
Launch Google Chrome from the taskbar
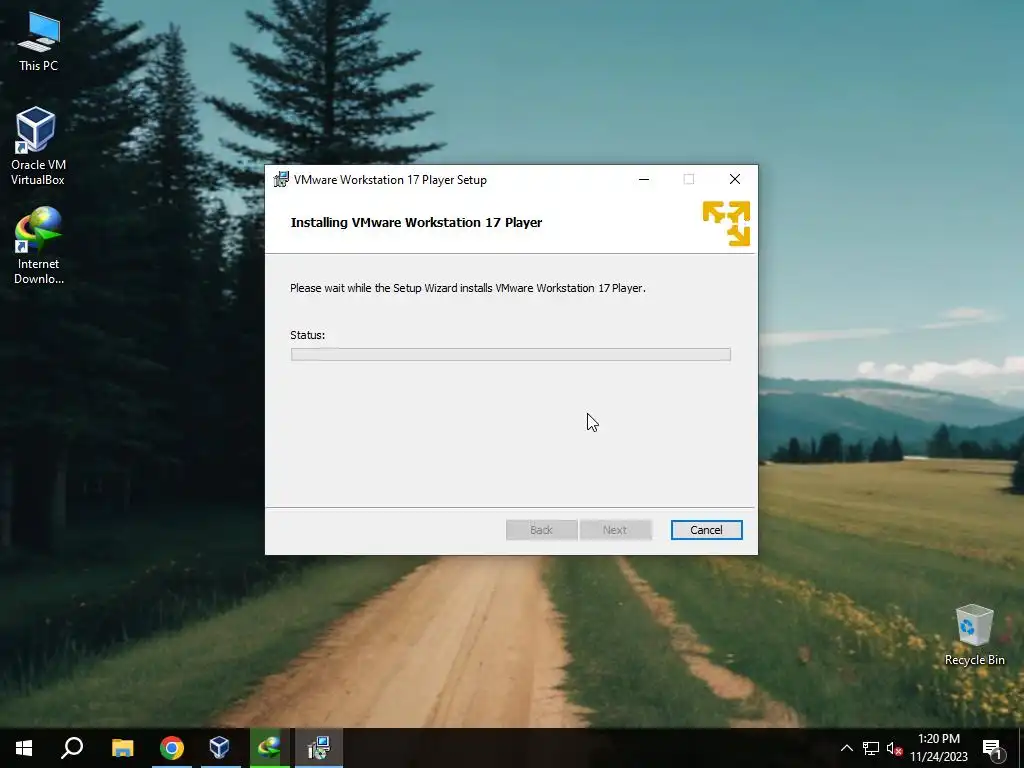click(x=172, y=748)
